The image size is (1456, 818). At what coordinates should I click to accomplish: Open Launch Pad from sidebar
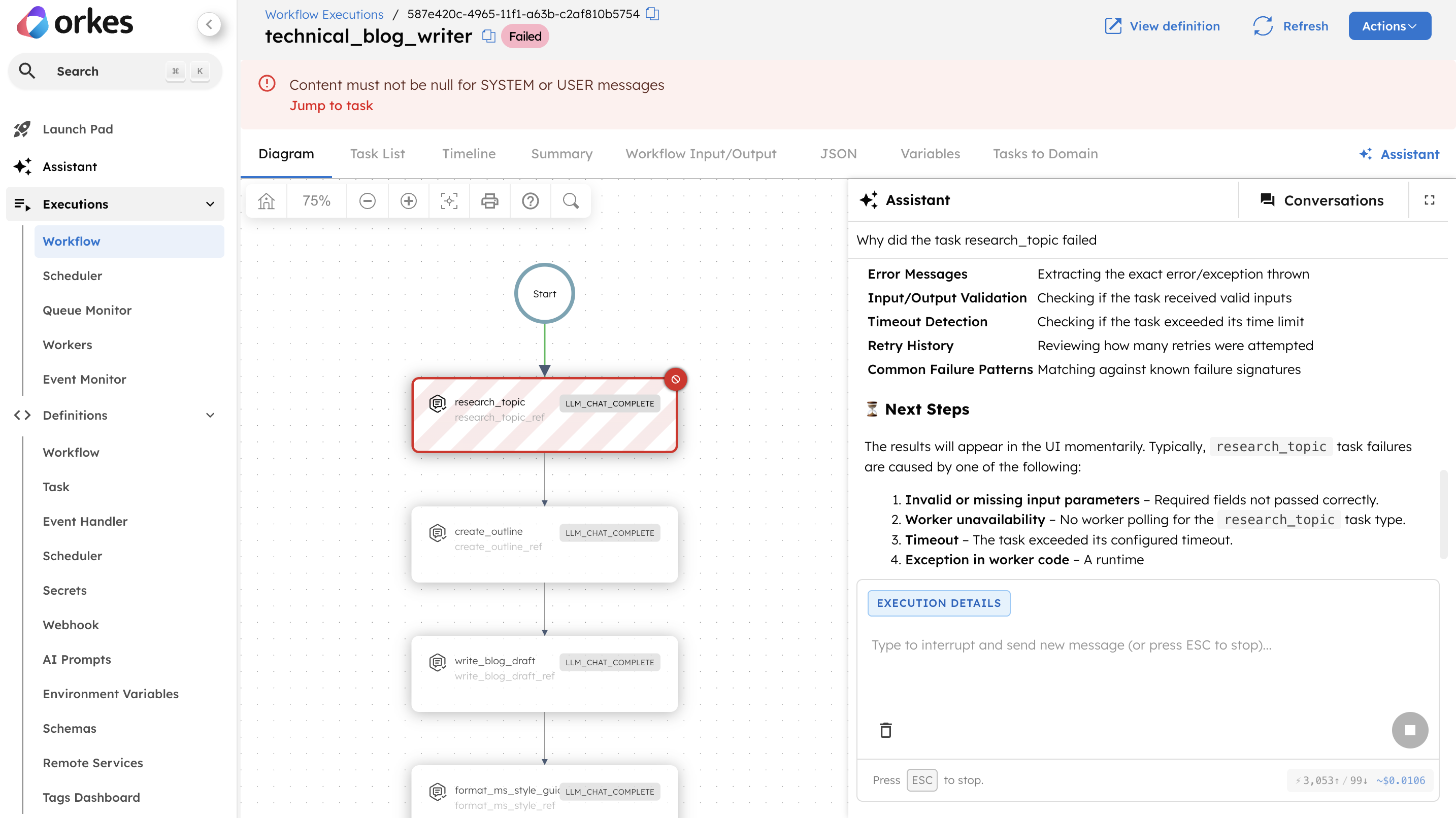coord(78,129)
